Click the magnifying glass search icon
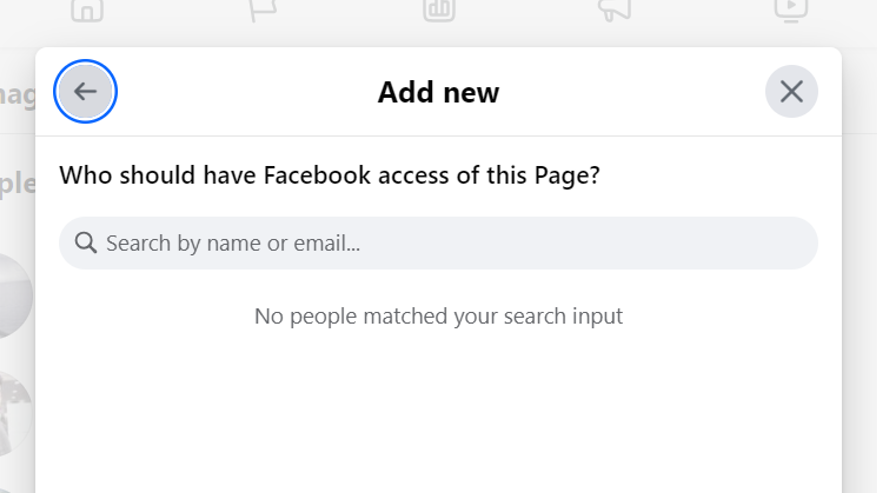The image size is (877, 499). (x=86, y=243)
